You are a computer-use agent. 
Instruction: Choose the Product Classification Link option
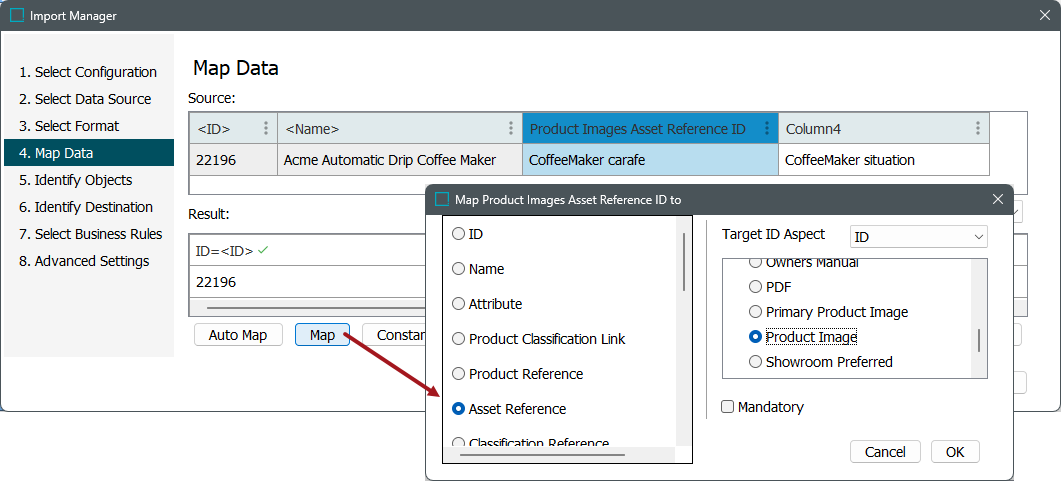pyautogui.click(x=459, y=339)
